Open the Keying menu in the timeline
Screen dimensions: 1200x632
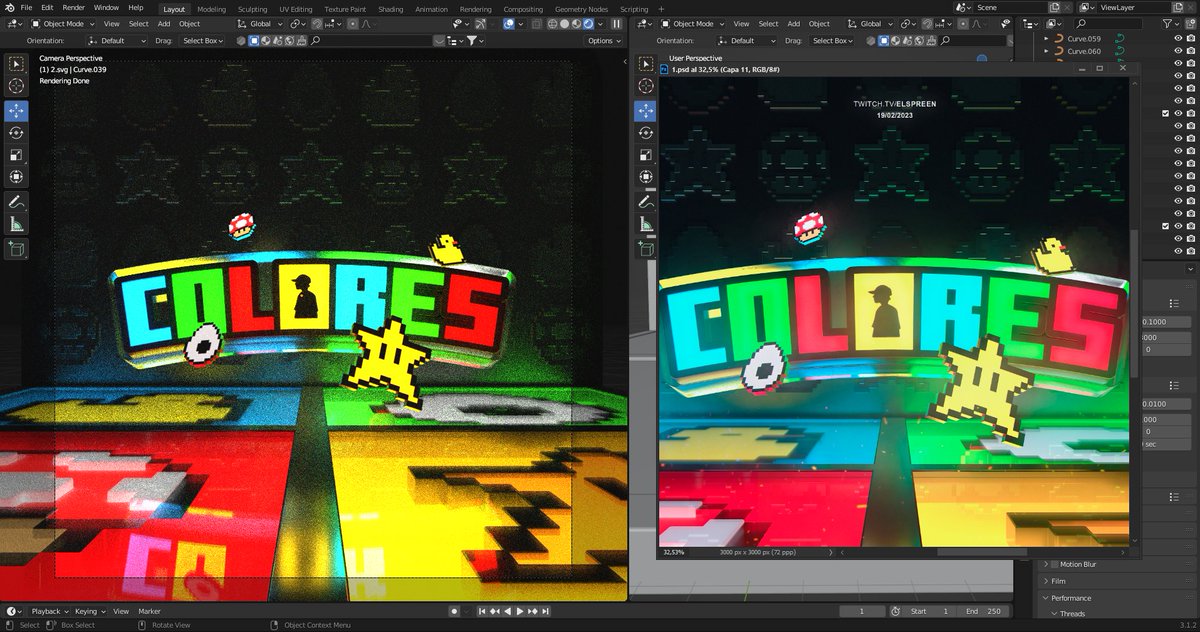[88, 611]
